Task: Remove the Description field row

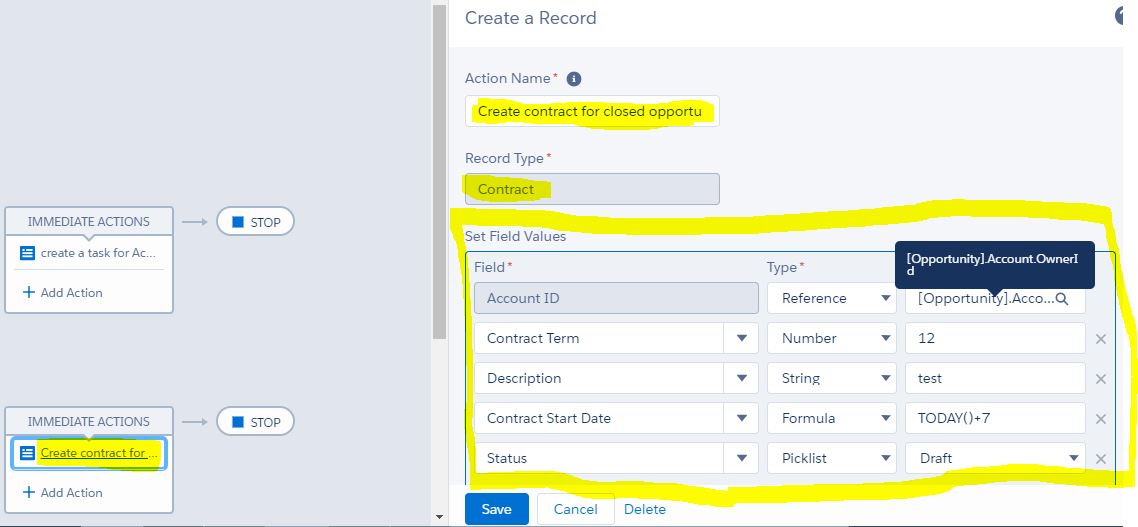Action: point(1101,379)
